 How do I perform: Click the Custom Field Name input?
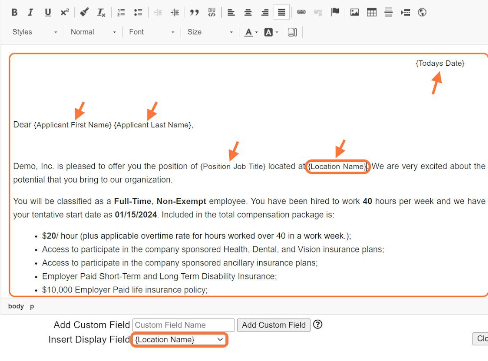point(184,325)
